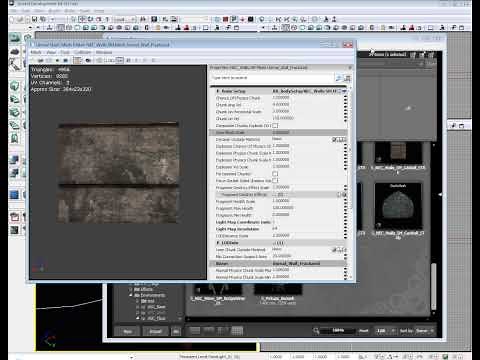The image size is (480, 360).
Task: Select the dark blob mode icon below Camera mode
Action: [15, 52]
